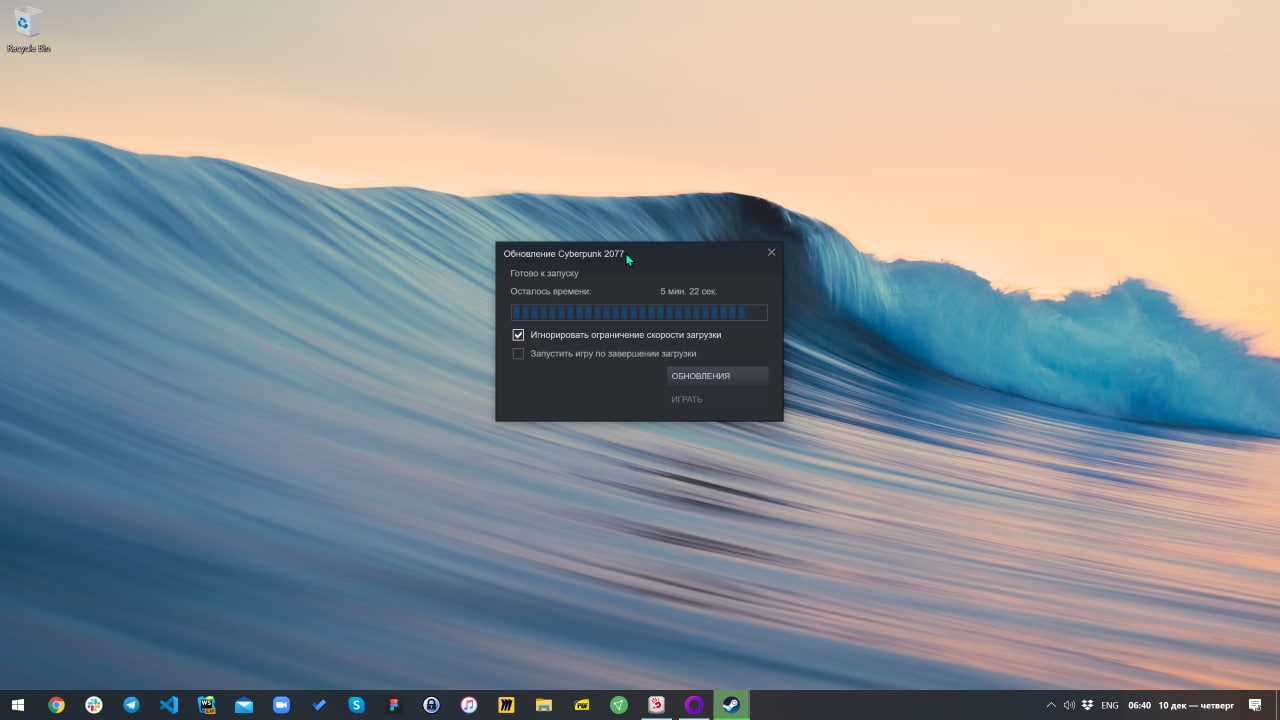Open Miro from the taskbar
The height and width of the screenshot is (720, 1280).
(506, 705)
